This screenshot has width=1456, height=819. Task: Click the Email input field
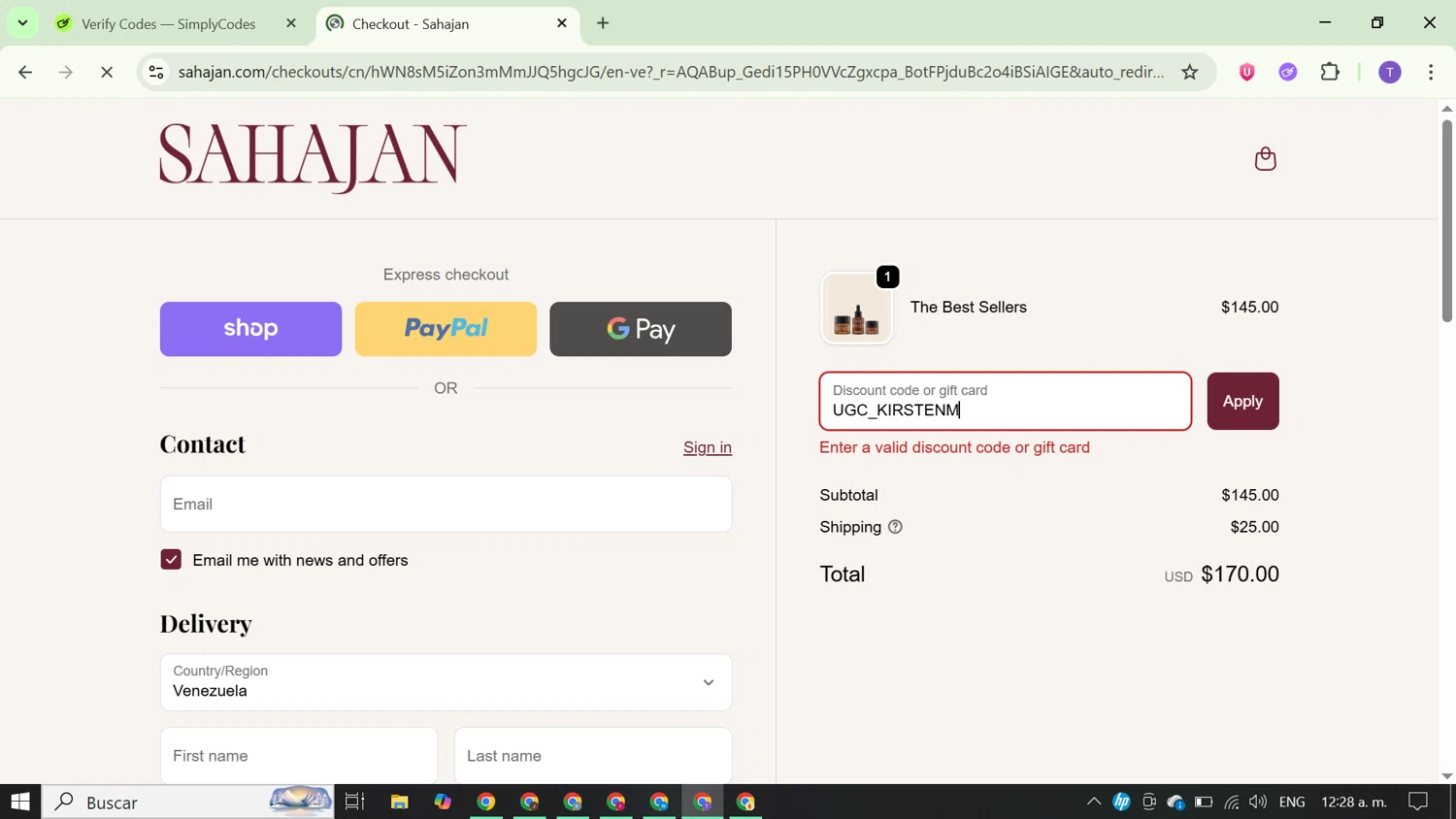446,504
